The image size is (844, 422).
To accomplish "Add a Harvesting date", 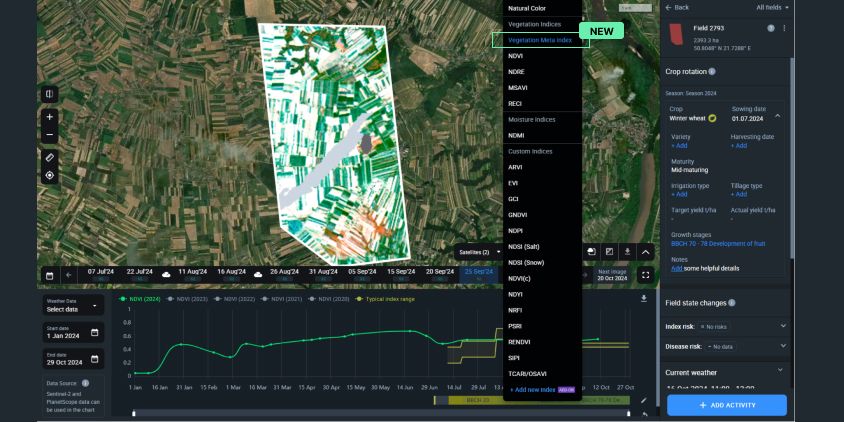I will tap(738, 146).
